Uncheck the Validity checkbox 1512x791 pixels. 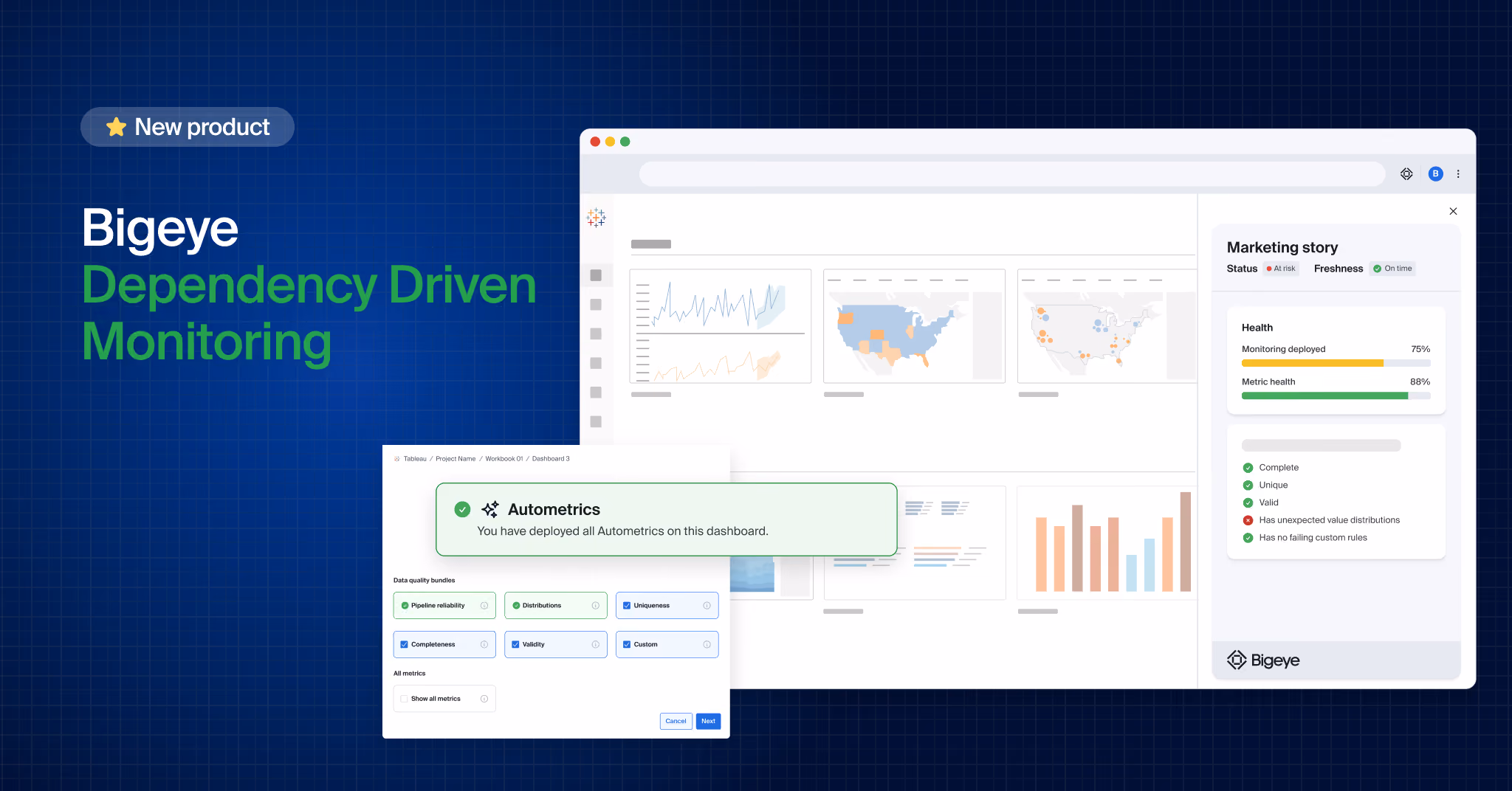[x=516, y=645]
